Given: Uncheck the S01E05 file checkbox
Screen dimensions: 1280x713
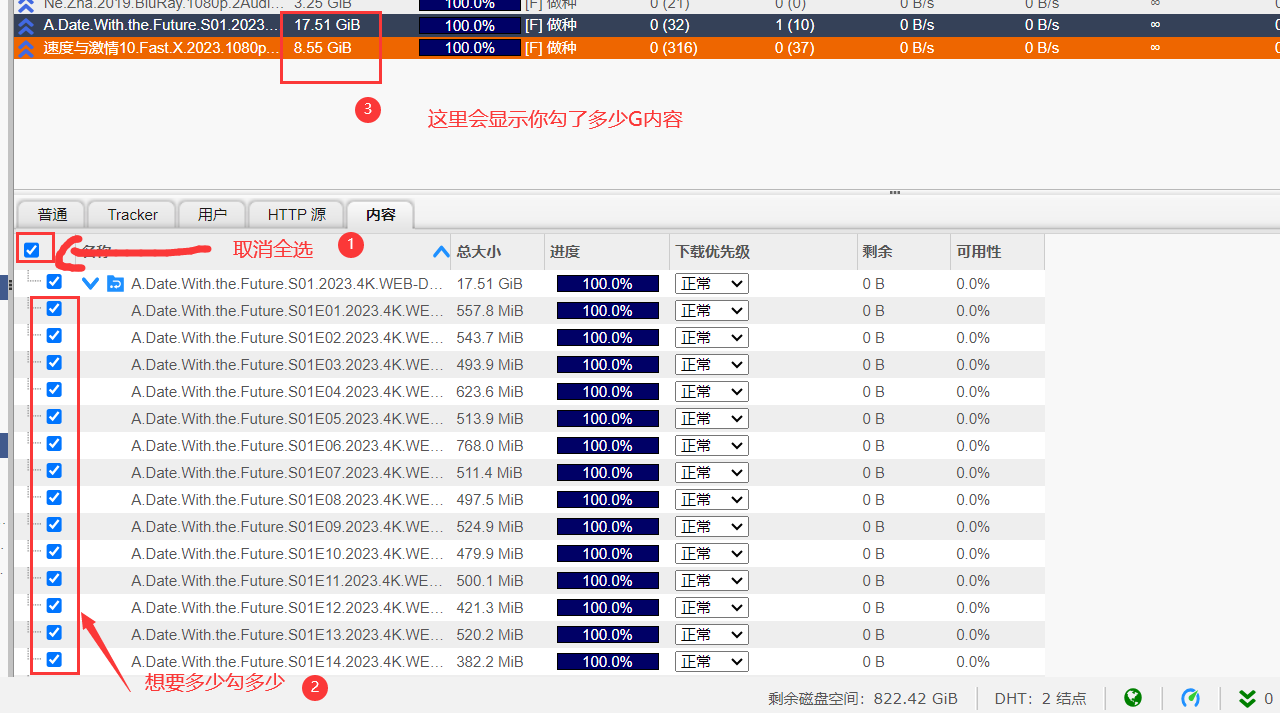Looking at the screenshot, I should click(54, 417).
